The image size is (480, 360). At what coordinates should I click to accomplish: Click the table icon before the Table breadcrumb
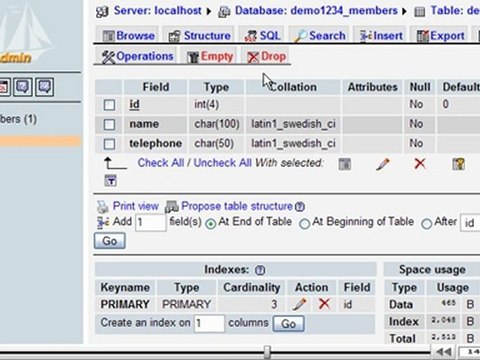coord(420,12)
